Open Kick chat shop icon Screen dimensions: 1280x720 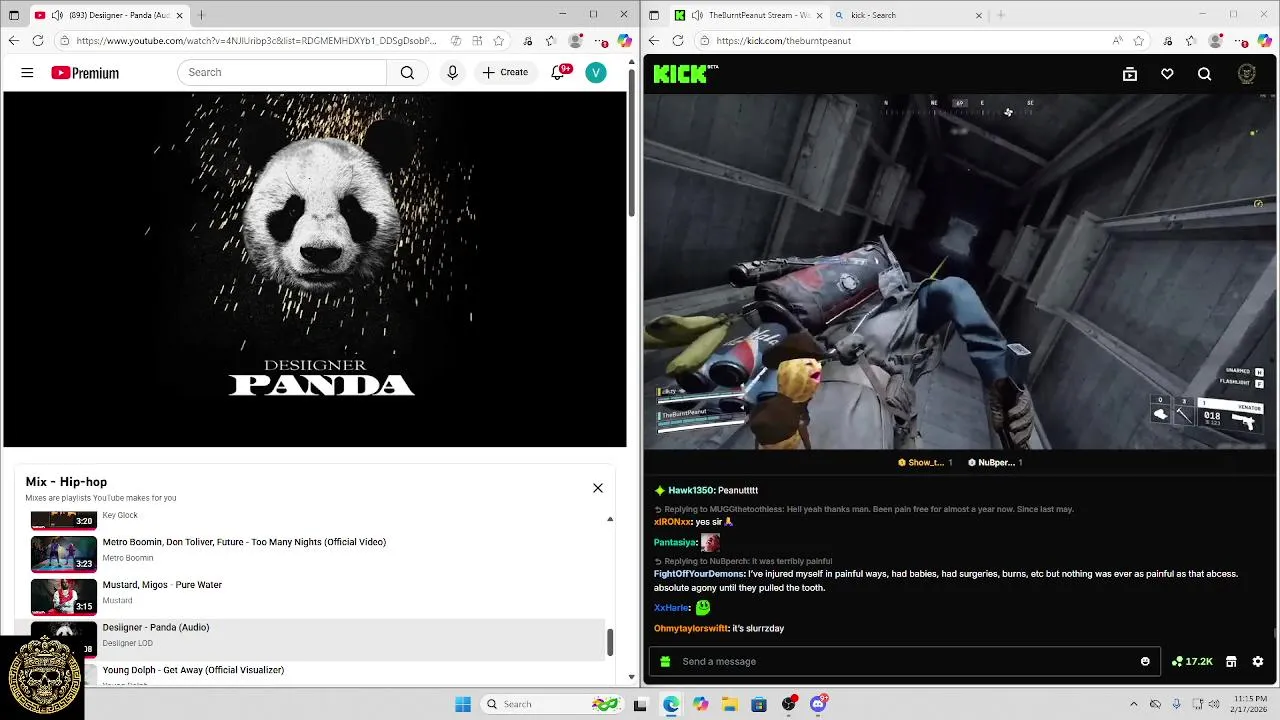pos(1231,661)
